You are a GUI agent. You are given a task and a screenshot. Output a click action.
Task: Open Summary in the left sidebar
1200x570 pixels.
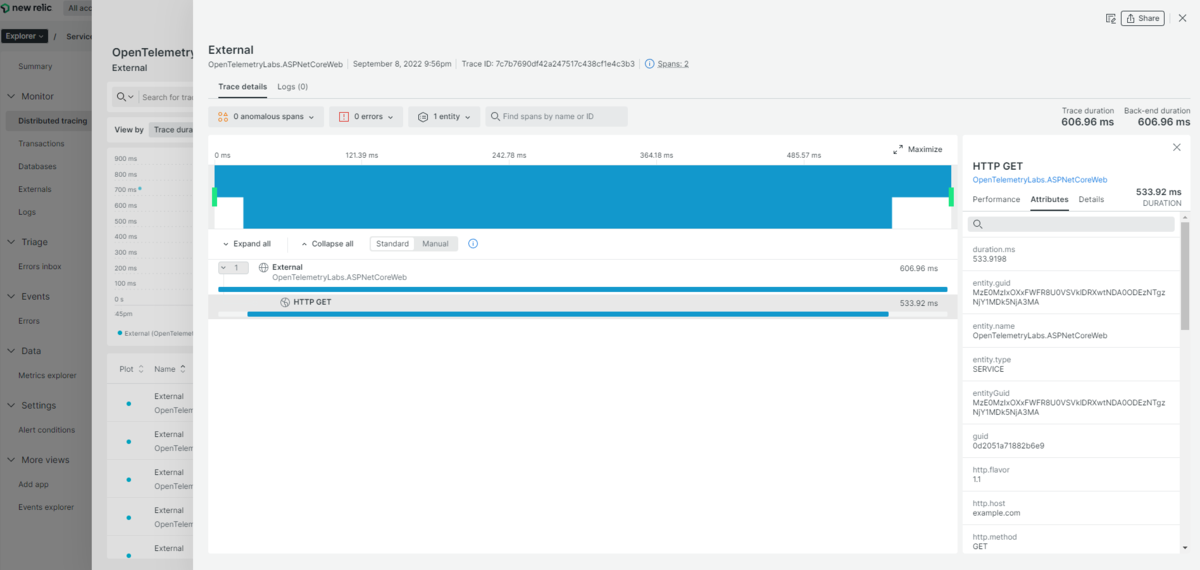click(35, 66)
